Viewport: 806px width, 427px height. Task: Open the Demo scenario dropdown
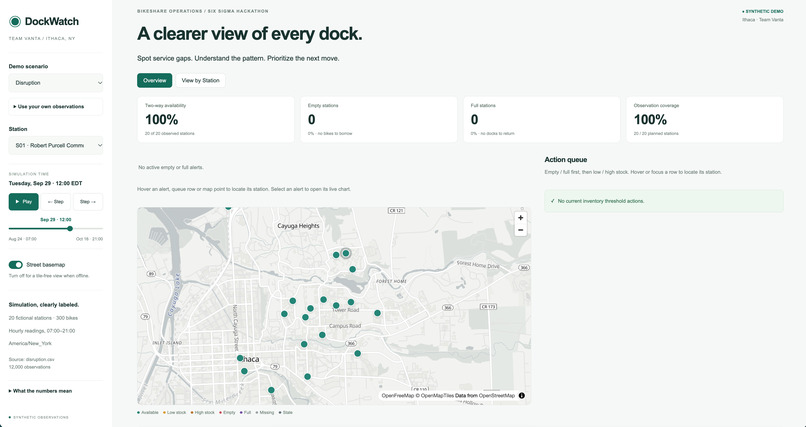pyautogui.click(x=56, y=83)
